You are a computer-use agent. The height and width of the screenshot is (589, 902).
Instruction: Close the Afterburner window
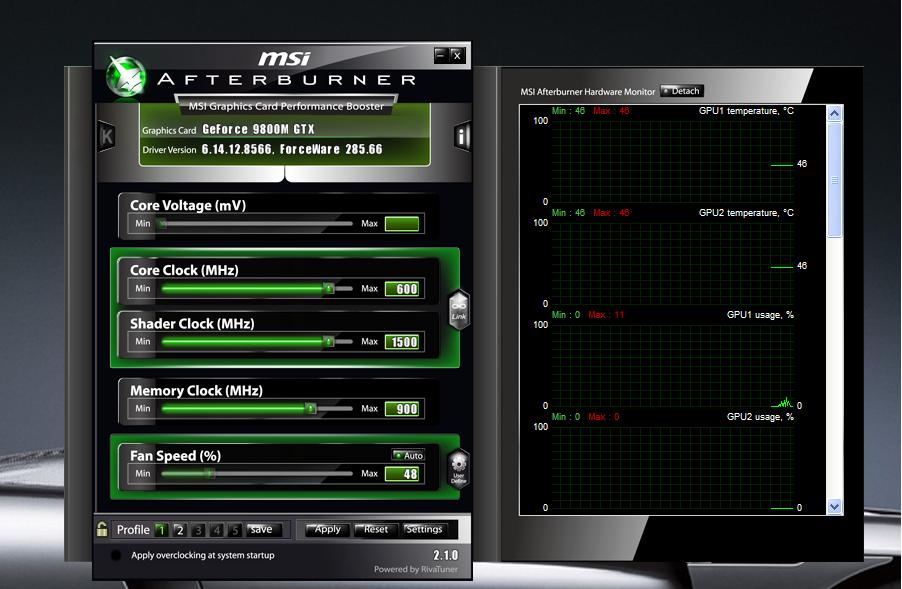click(457, 55)
